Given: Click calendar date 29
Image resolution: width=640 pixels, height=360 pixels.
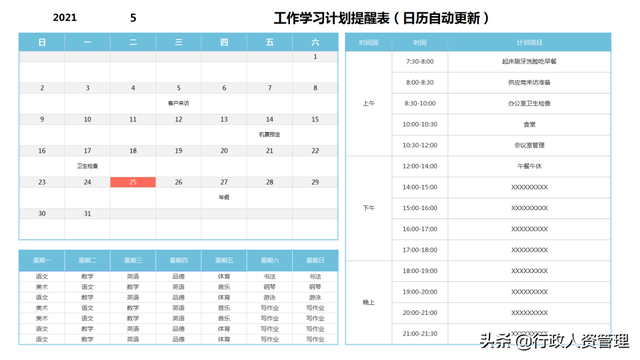Looking at the screenshot, I should pyautogui.click(x=315, y=182).
